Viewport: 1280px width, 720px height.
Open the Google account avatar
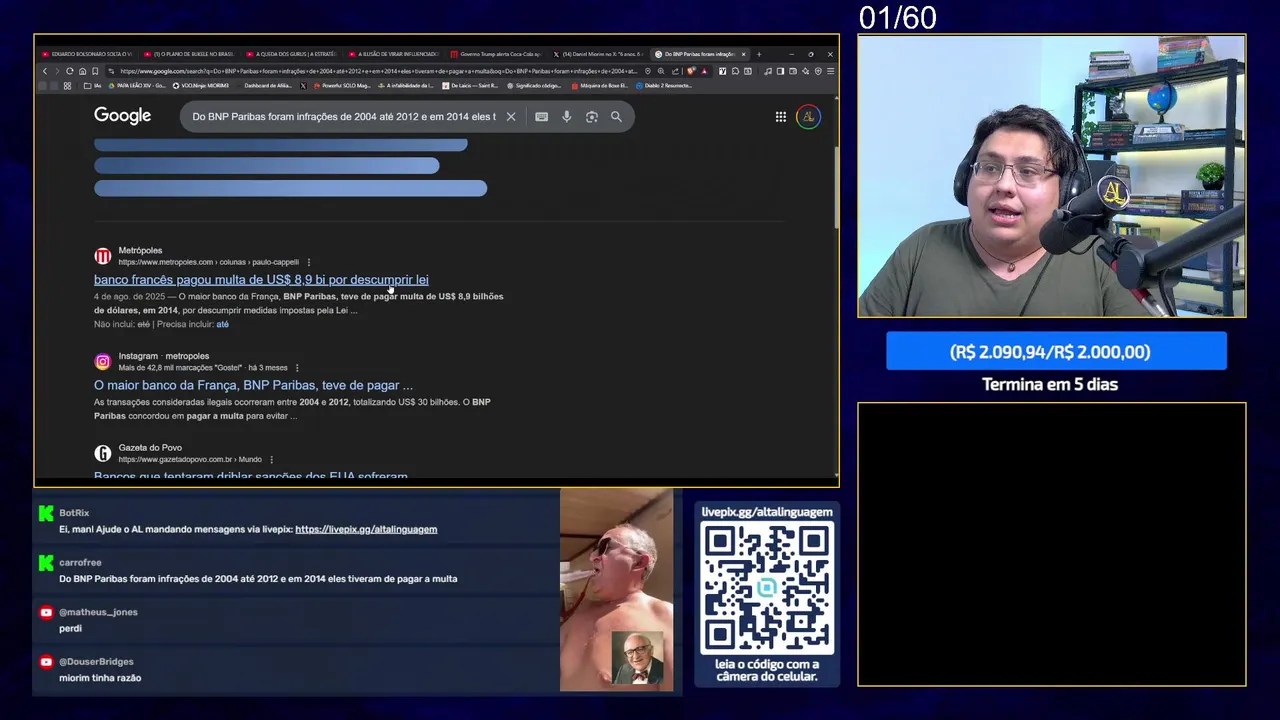[x=808, y=117]
